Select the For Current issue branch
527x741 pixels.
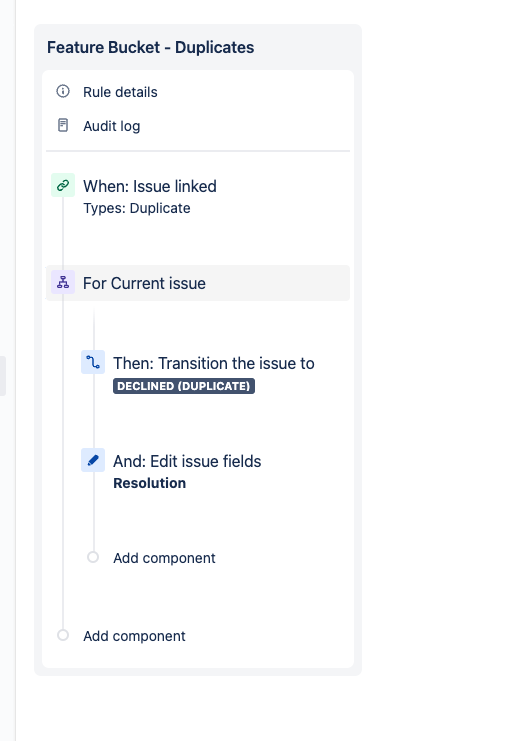(x=198, y=283)
